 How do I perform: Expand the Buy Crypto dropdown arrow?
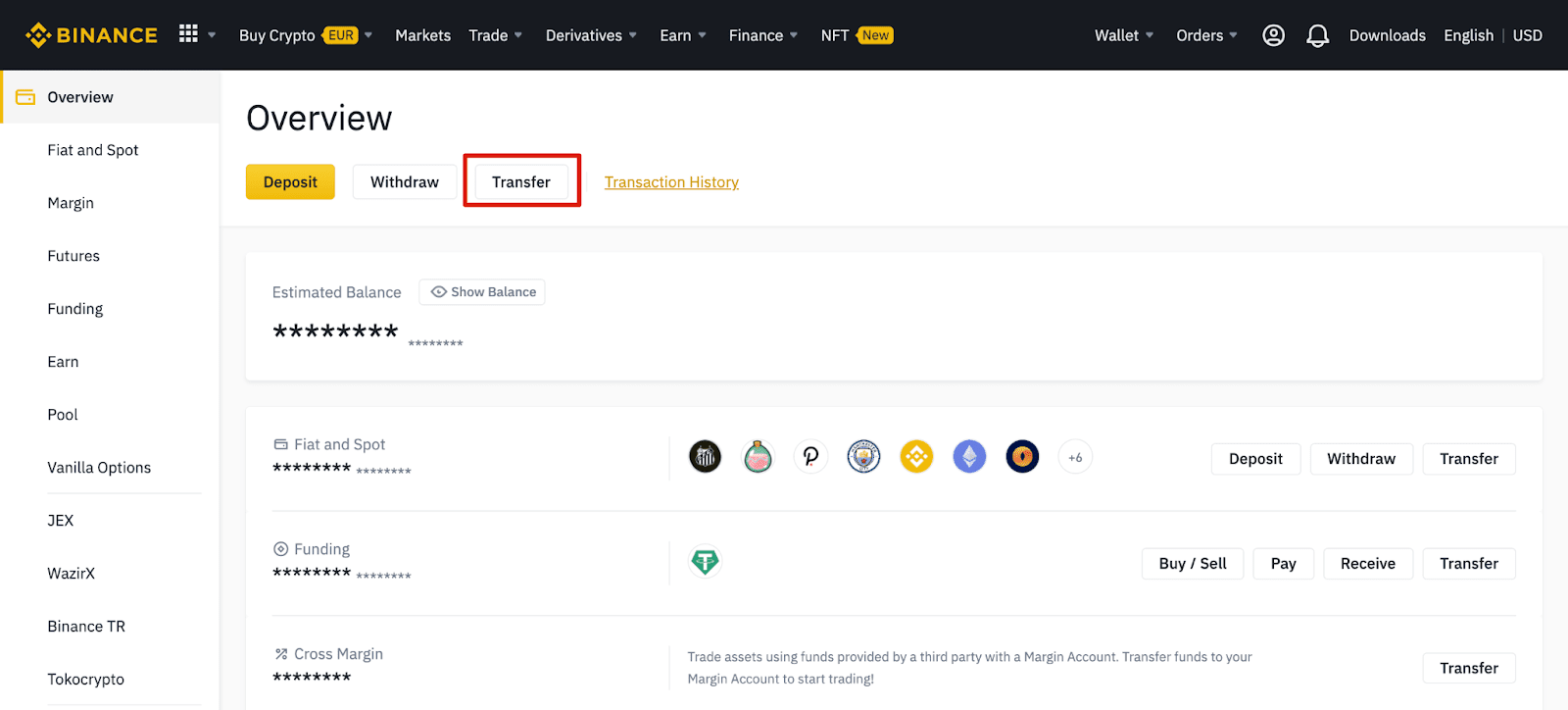[368, 35]
